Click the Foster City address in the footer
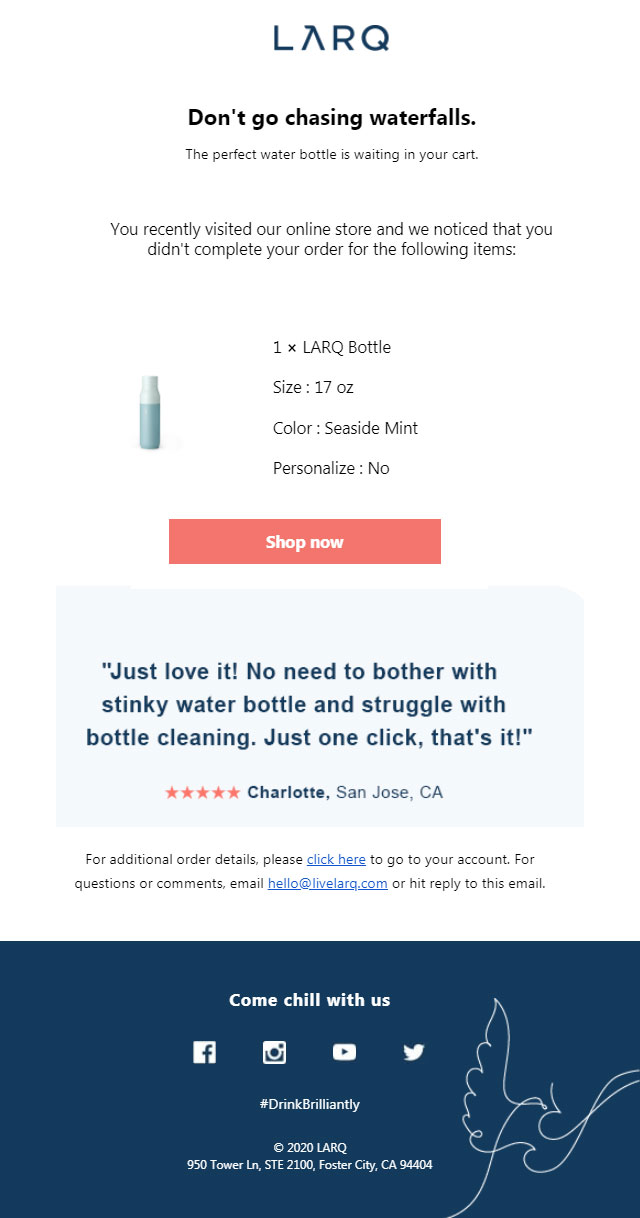This screenshot has height=1218, width=640. pyautogui.click(x=311, y=1164)
